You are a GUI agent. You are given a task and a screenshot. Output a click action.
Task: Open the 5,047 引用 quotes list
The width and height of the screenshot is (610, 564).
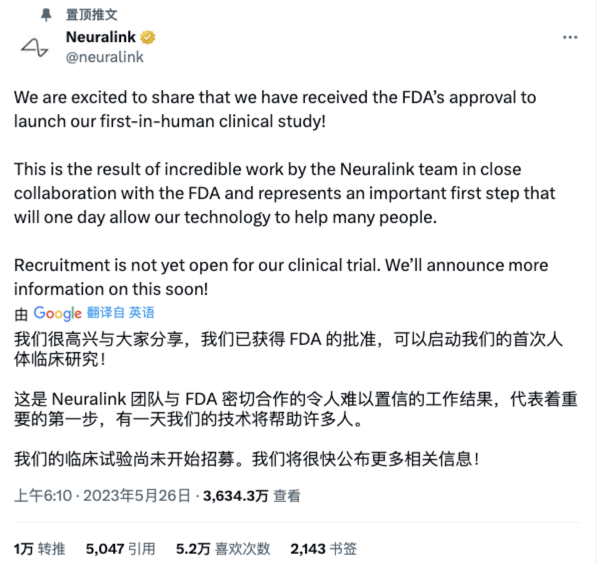point(121,549)
